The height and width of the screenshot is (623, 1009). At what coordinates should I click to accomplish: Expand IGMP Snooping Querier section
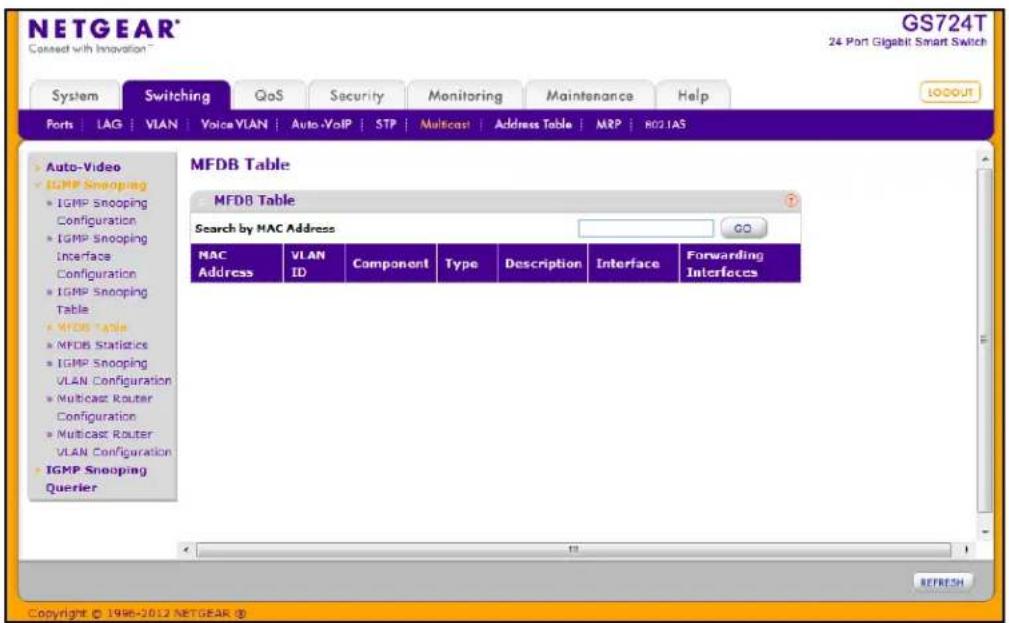tap(96, 479)
